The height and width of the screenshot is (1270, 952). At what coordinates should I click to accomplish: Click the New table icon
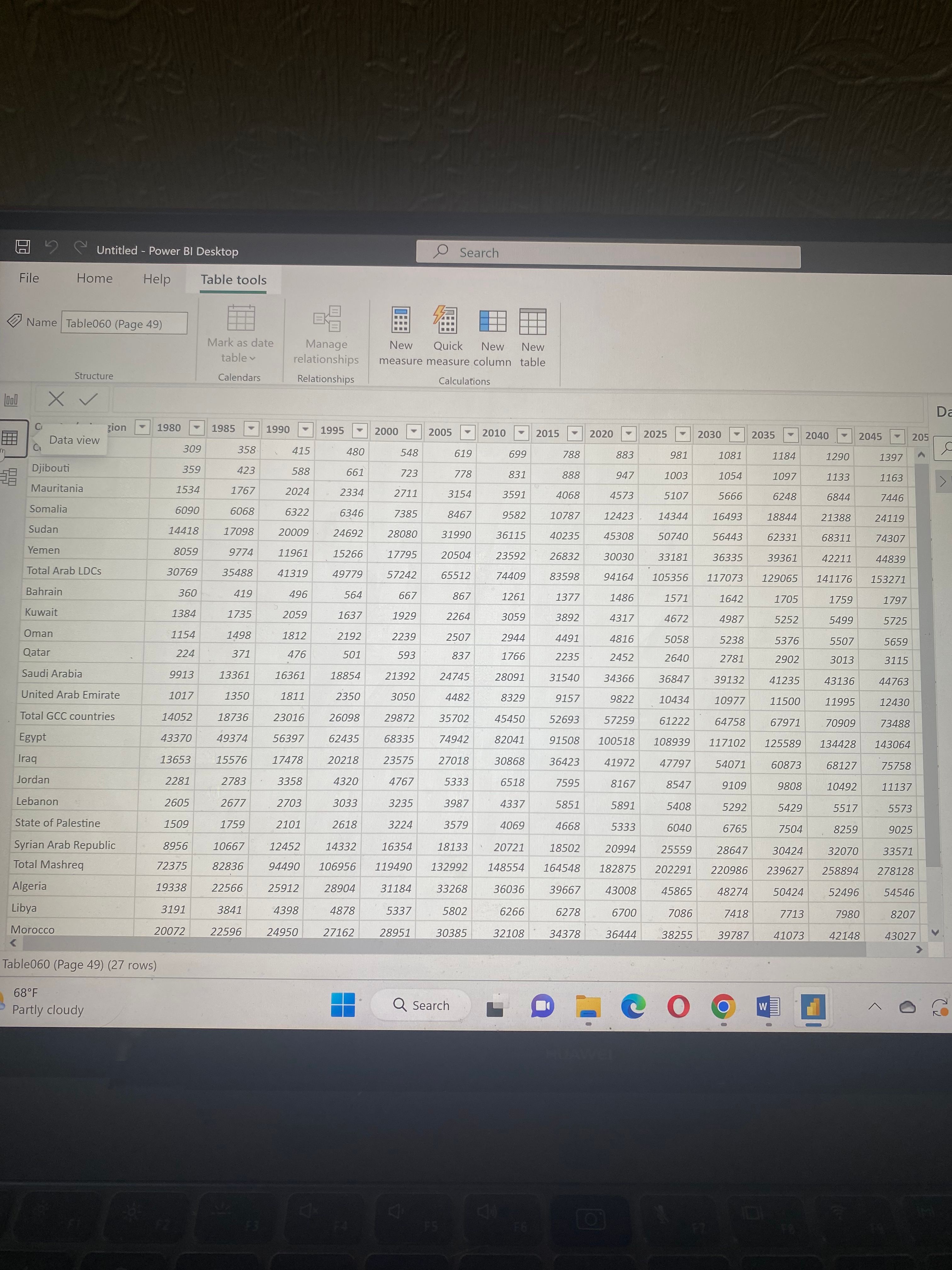click(x=533, y=322)
